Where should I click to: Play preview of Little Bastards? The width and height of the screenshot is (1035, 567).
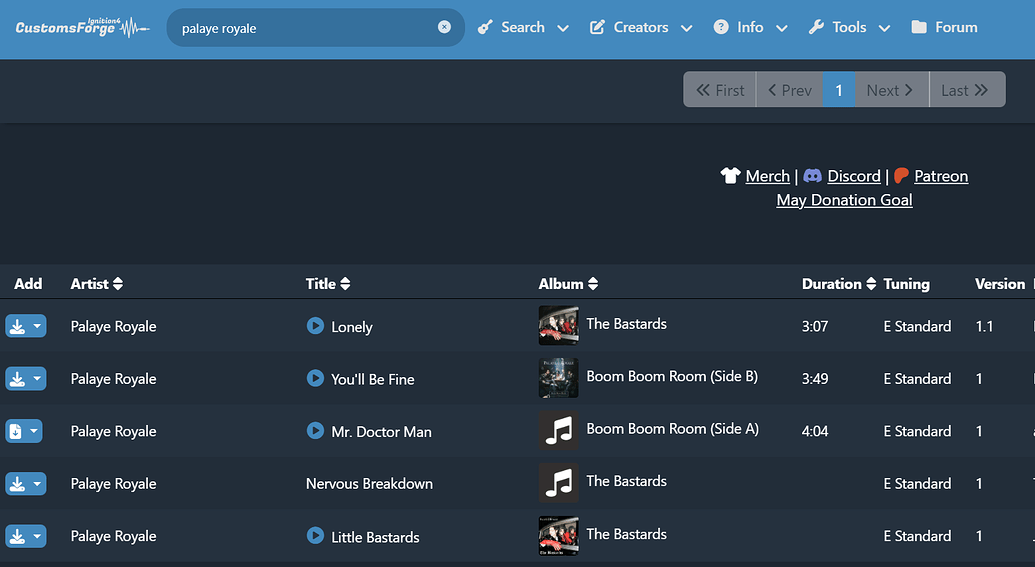coord(315,536)
